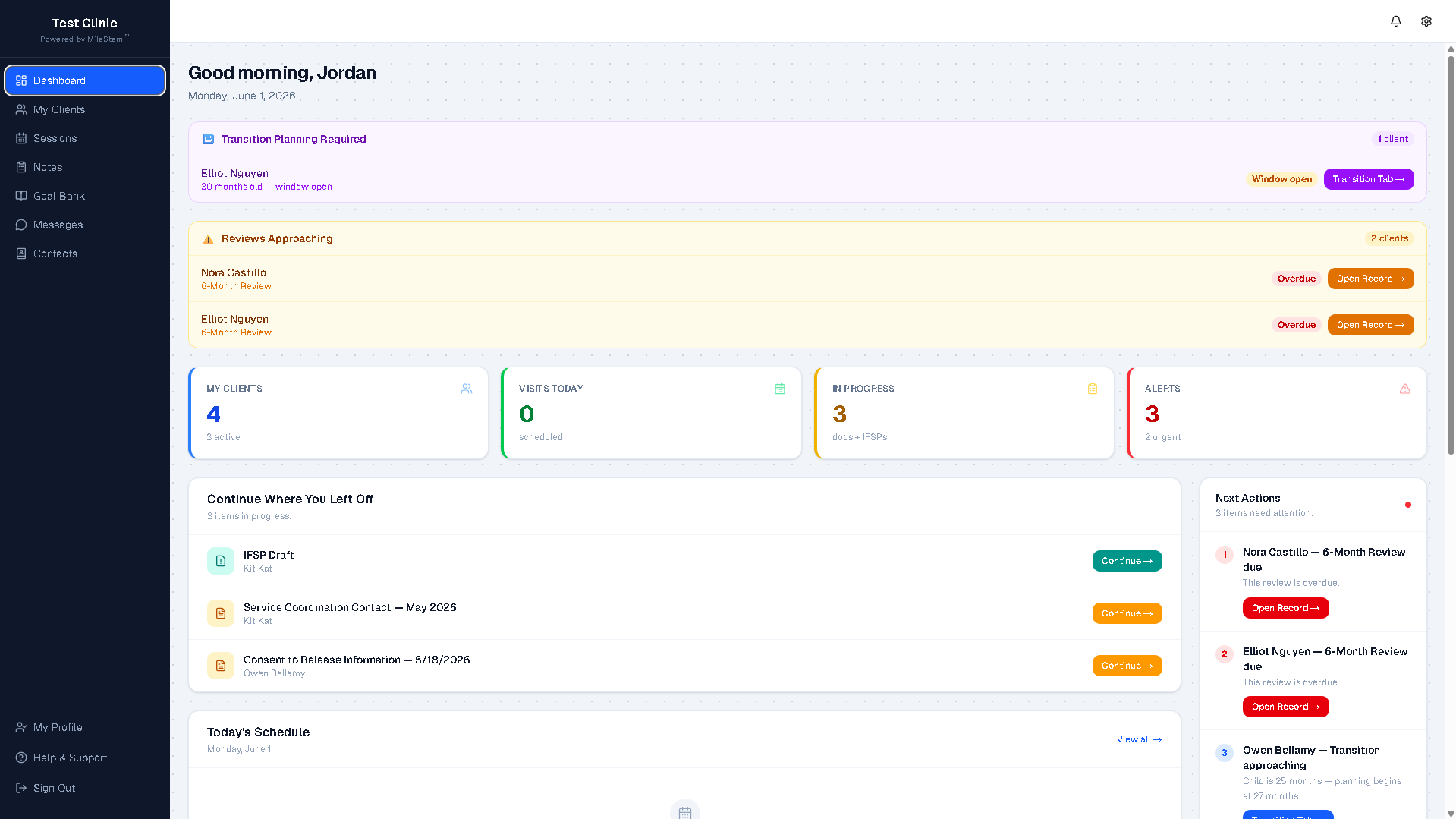
Task: Click the Overdue badge for Nora Castillo
Action: pyautogui.click(x=1296, y=279)
